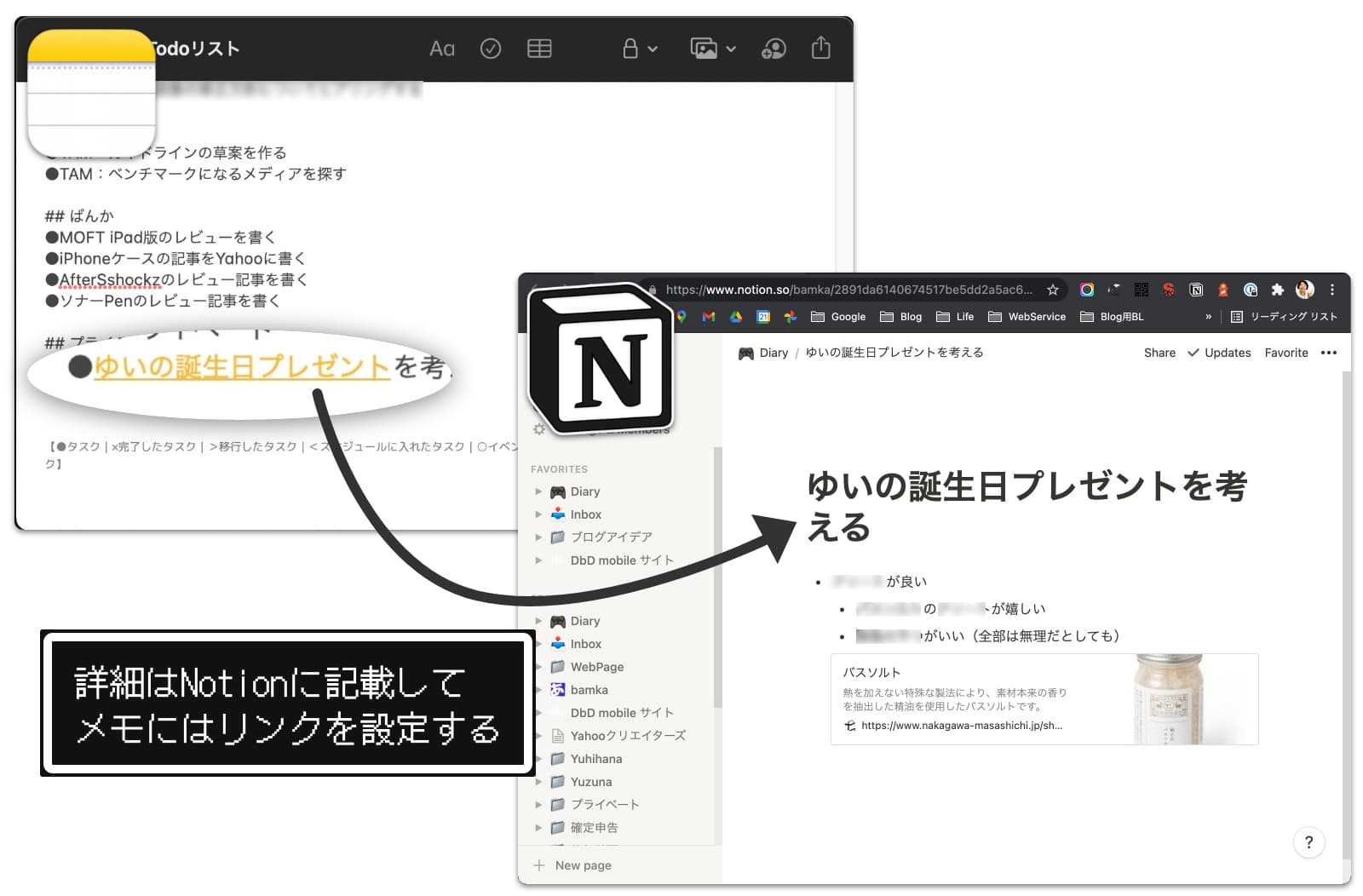Screen dimensions: 1363x896
Task: Click the bath salt jar thumbnail
Action: [1169, 699]
